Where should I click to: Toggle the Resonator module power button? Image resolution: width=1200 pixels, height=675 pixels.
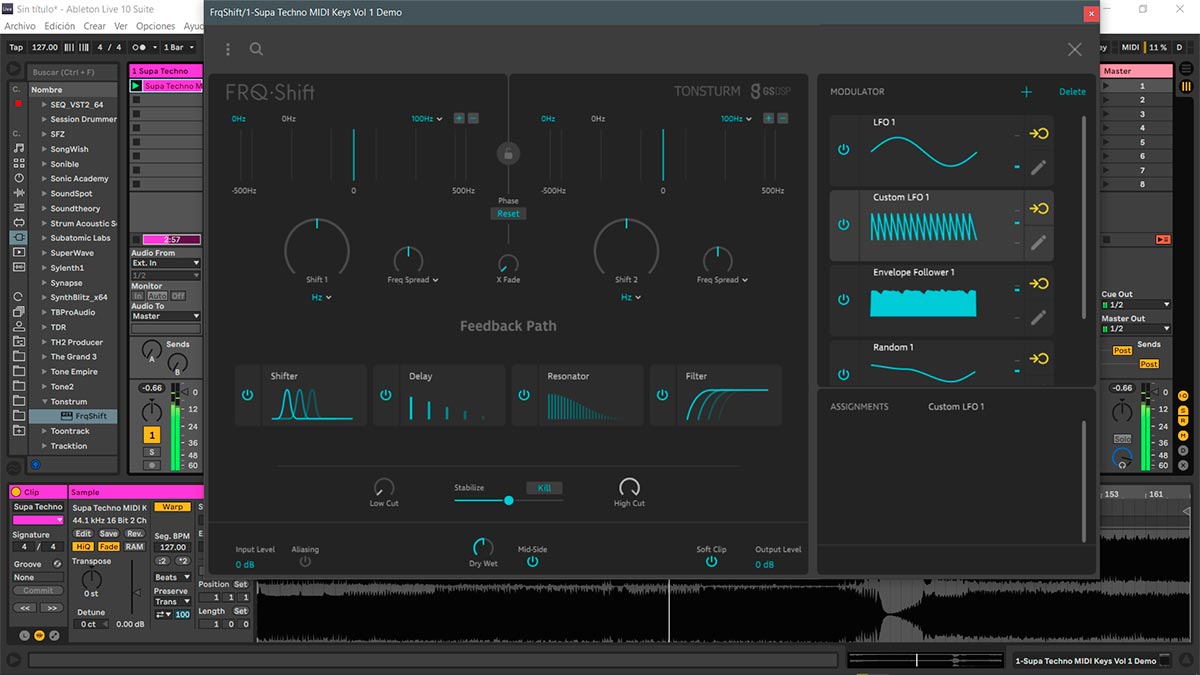coord(523,395)
